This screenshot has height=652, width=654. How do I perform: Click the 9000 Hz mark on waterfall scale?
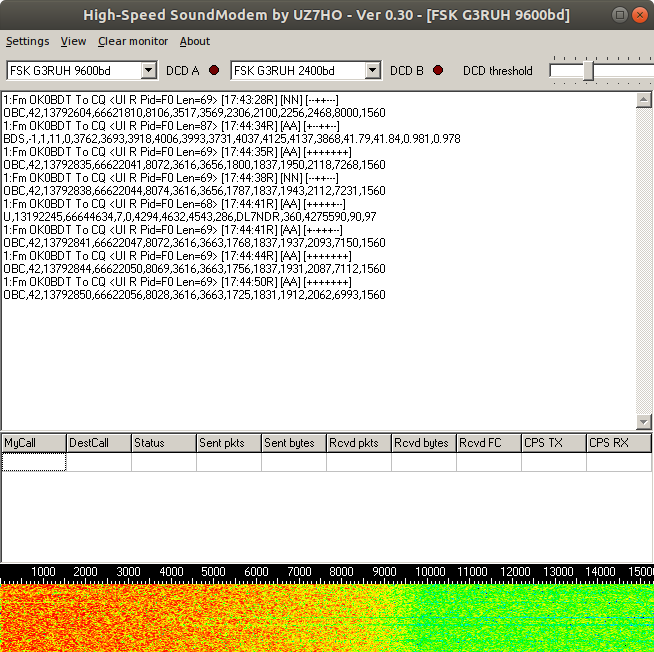pyautogui.click(x=384, y=571)
